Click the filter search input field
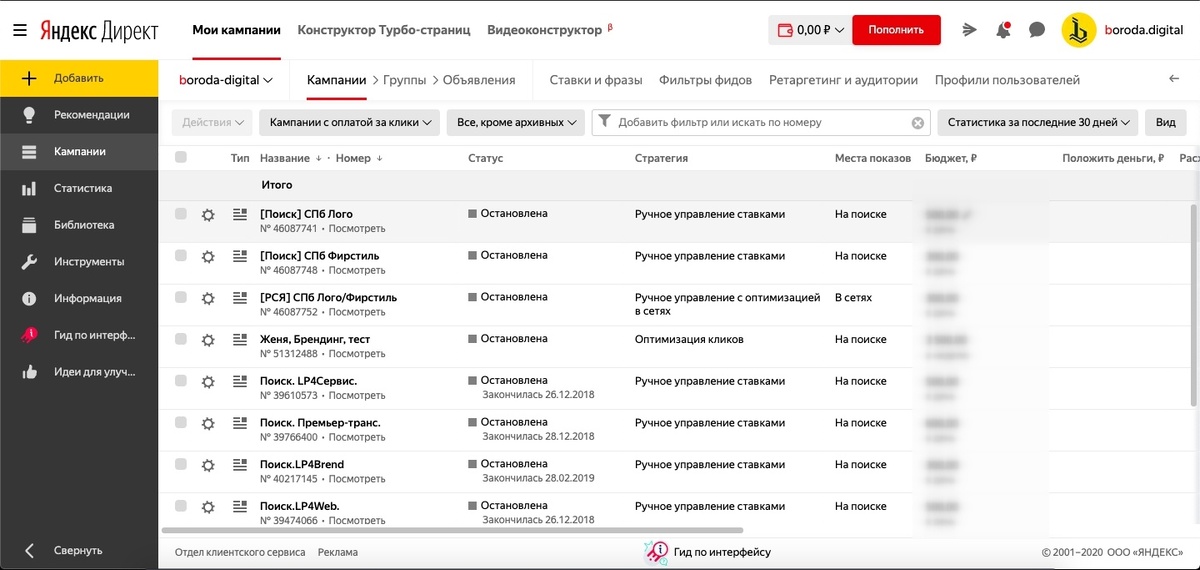The height and width of the screenshot is (570, 1200). [x=761, y=122]
